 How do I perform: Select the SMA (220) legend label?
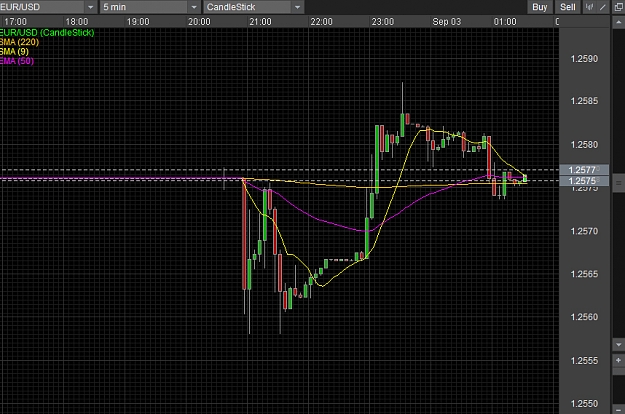(20, 42)
